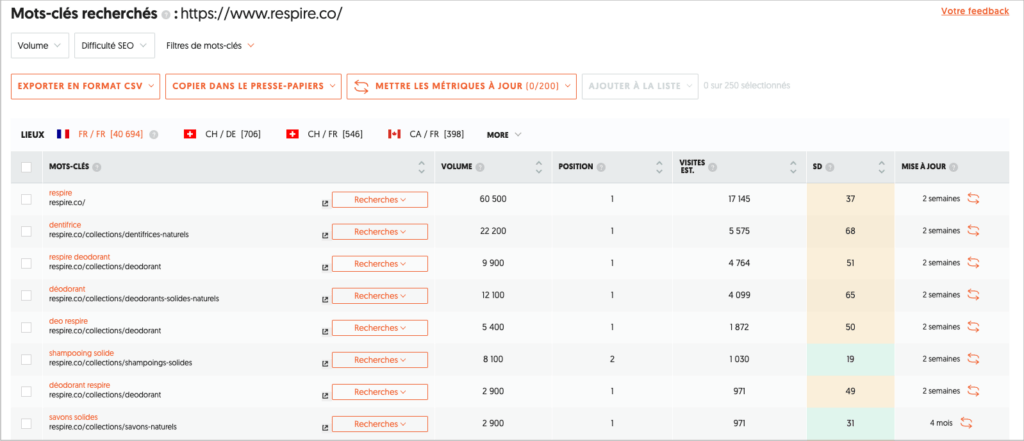Select the déodorant keyword checkbox

pyautogui.click(x=26, y=295)
